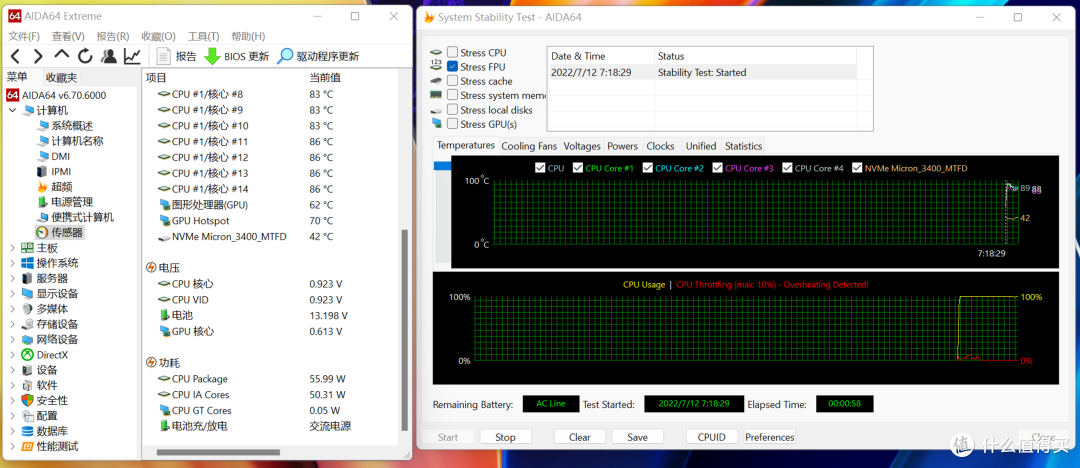The image size is (1080, 468).
Task: Switch to the Cooling Fans tab
Action: 529,146
